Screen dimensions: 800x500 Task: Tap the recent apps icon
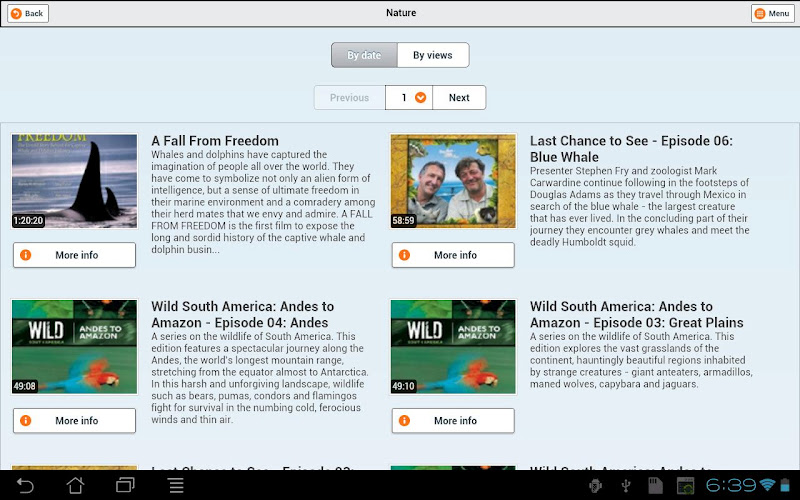(x=125, y=485)
